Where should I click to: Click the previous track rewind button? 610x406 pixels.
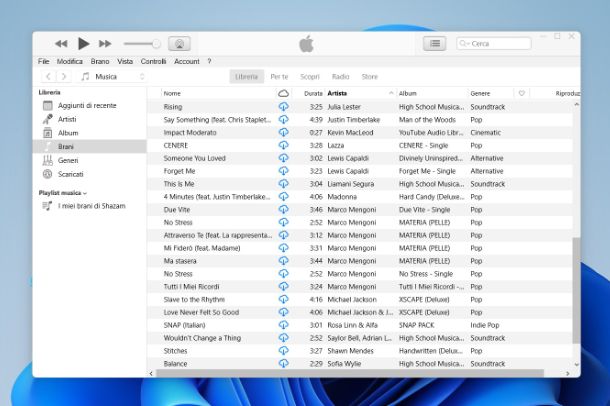(61, 44)
